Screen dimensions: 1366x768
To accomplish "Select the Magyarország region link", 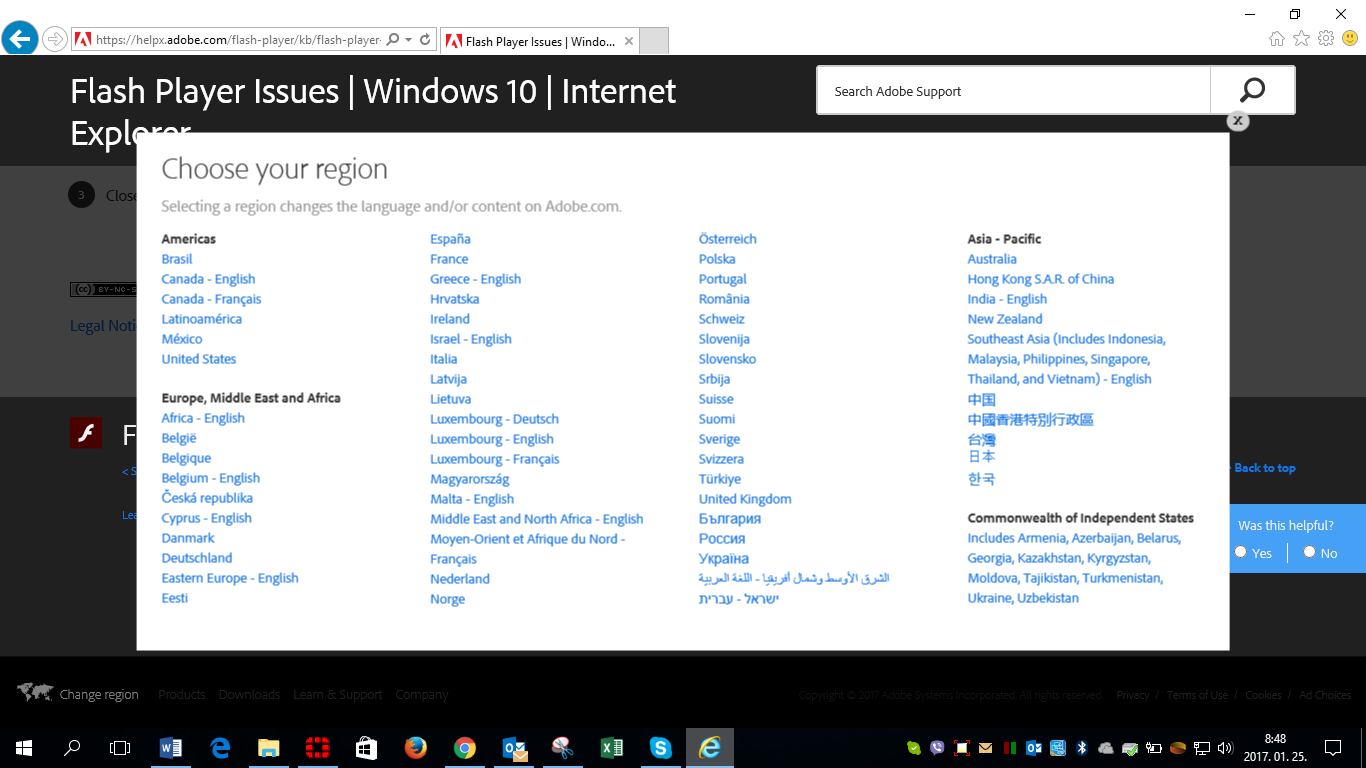I will point(470,479).
